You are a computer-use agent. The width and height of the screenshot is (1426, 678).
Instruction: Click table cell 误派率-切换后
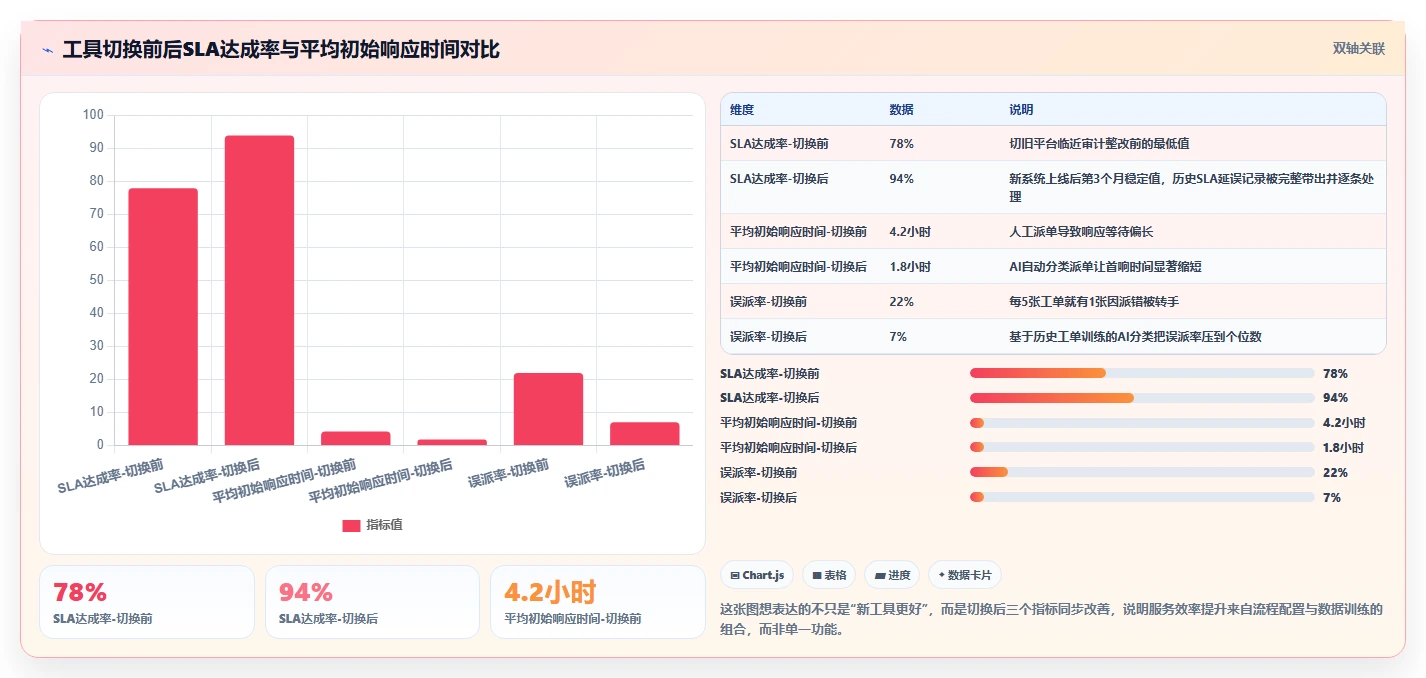click(768, 336)
